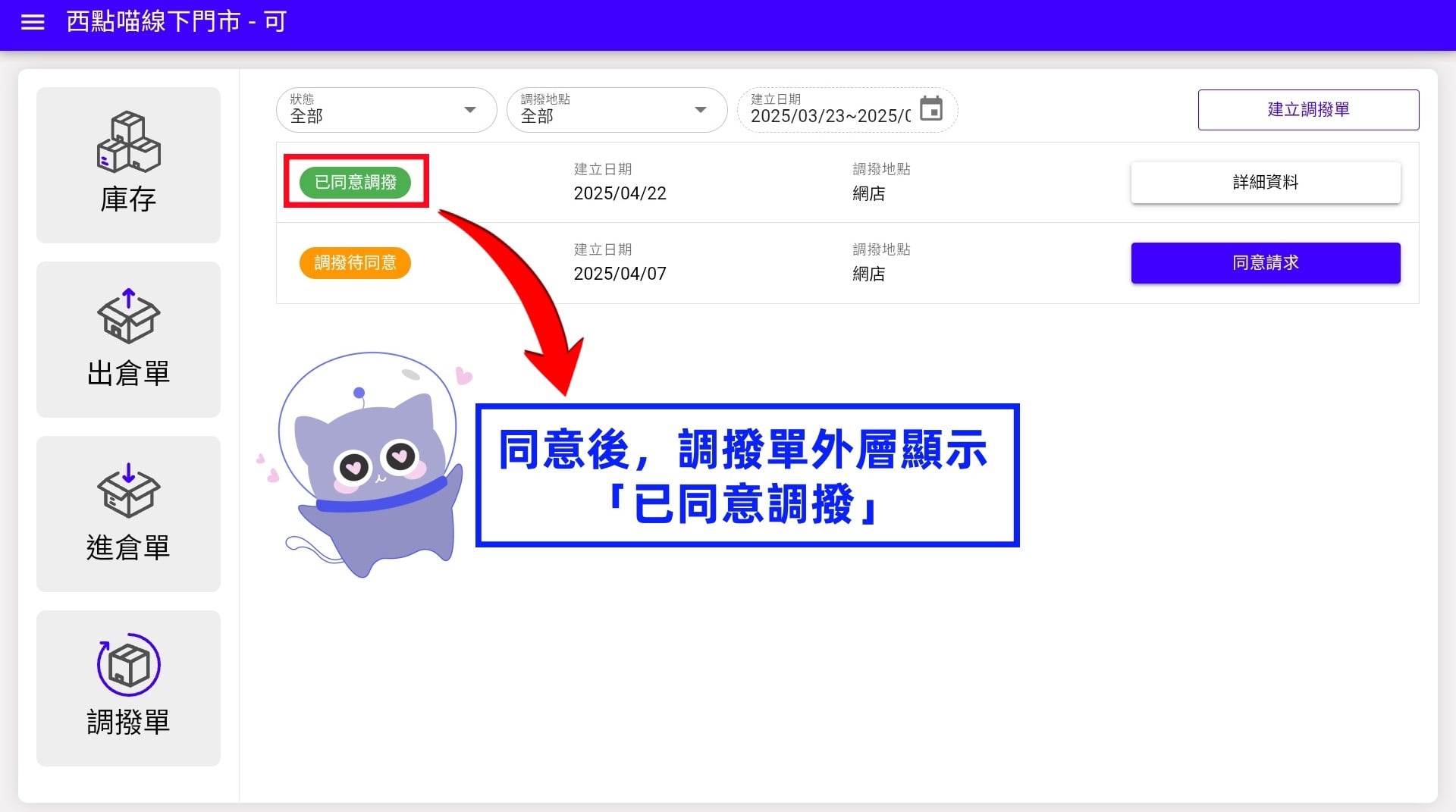Click 同意請求 for the 2025/04/07 transfer
The height and width of the screenshot is (812, 1456).
(1266, 263)
